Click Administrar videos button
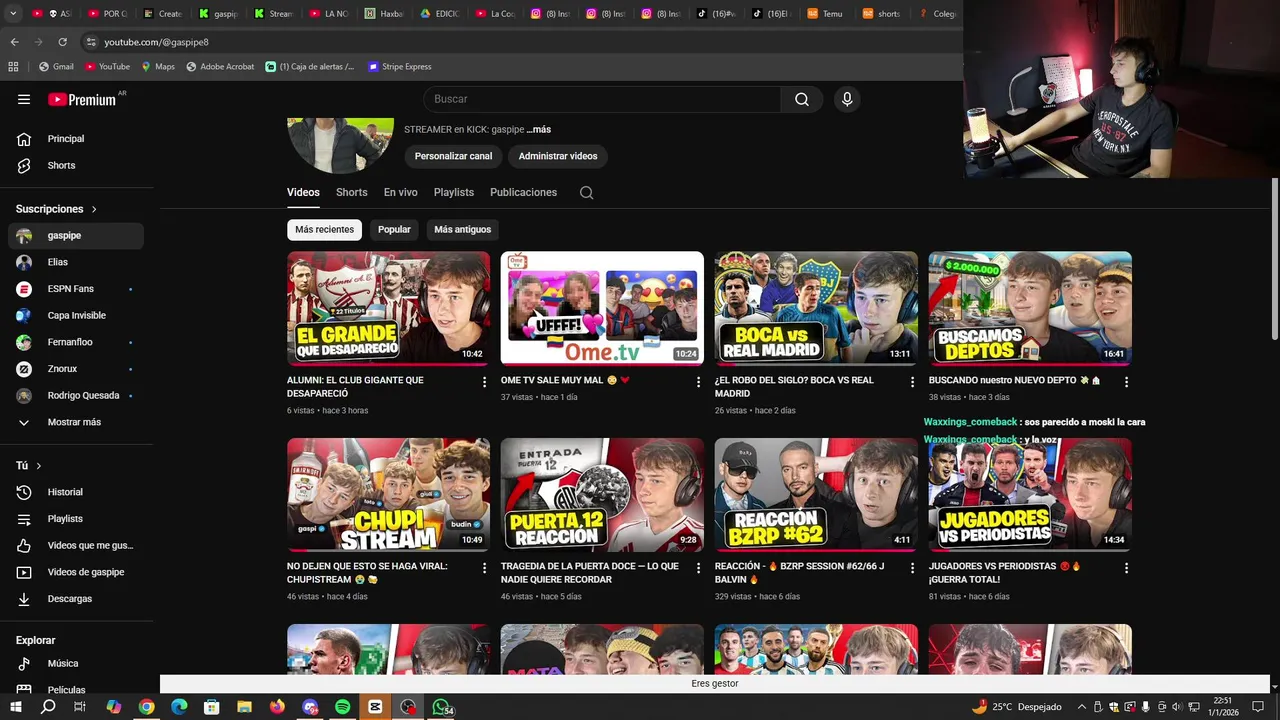 [x=558, y=156]
